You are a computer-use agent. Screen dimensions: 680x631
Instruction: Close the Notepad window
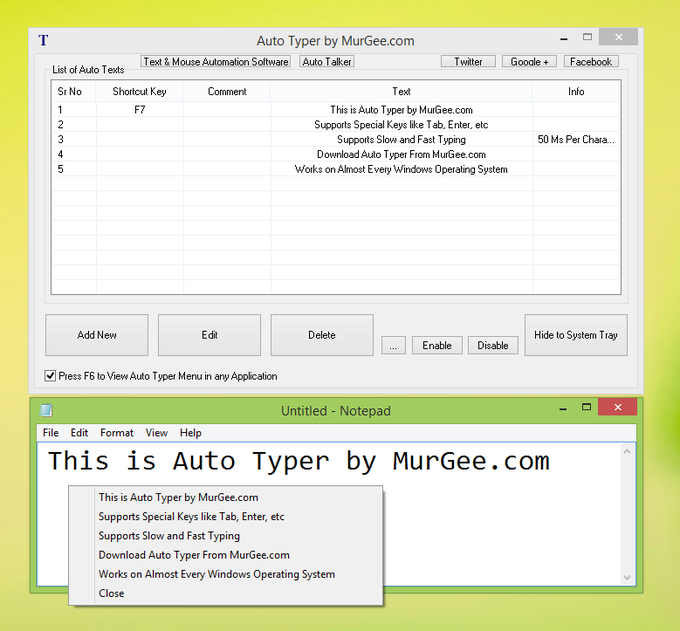click(618, 407)
